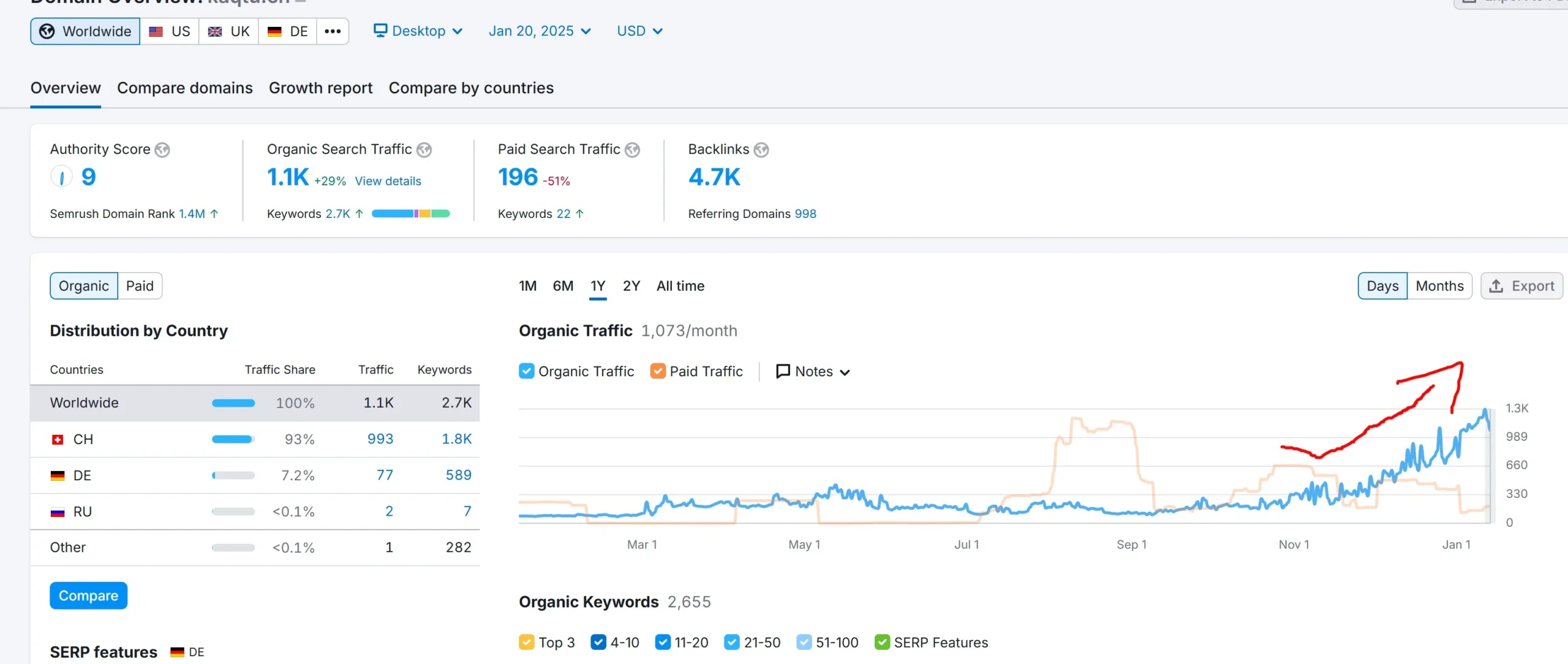Click the Worldwide globe icon

(47, 31)
